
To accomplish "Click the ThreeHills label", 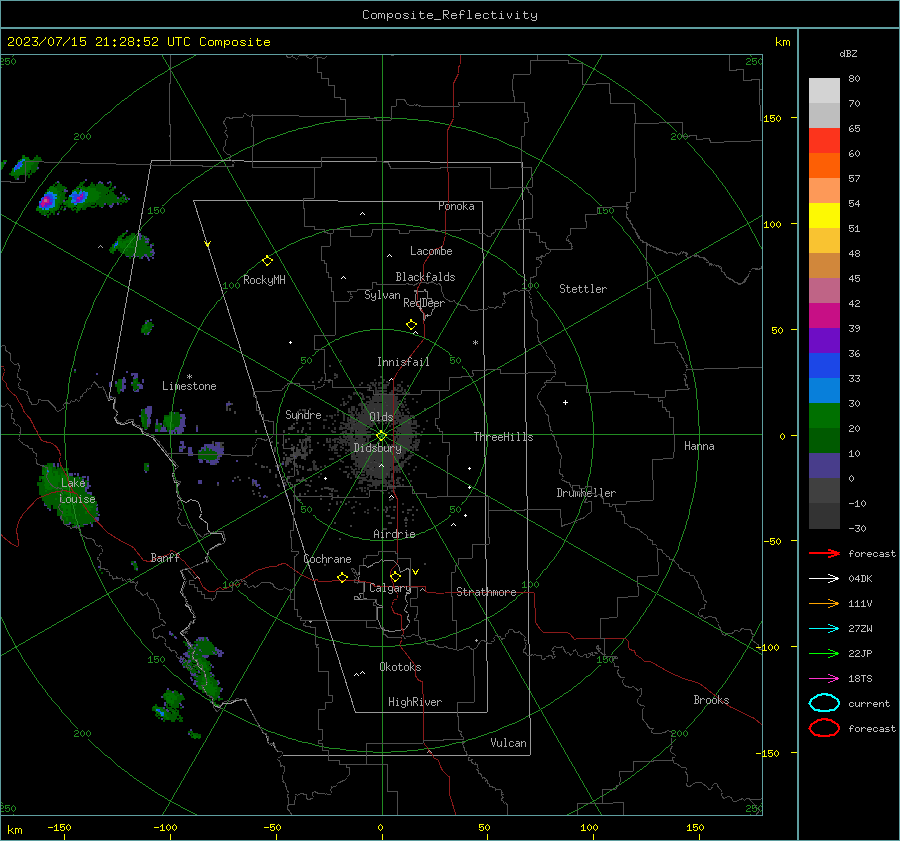I will pos(503,437).
